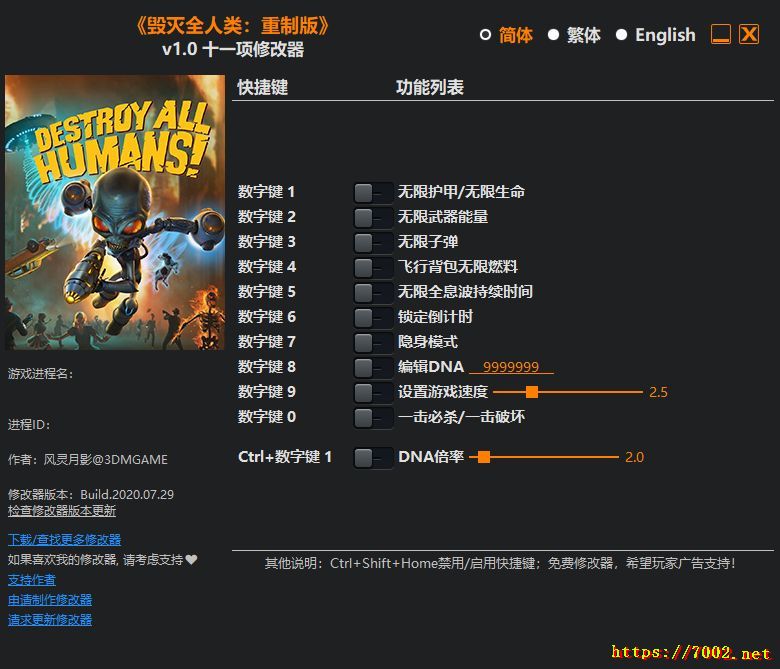Click the 作者 风灵月影@3DMGAME text
Screen dimensions: 780x669
(88, 460)
